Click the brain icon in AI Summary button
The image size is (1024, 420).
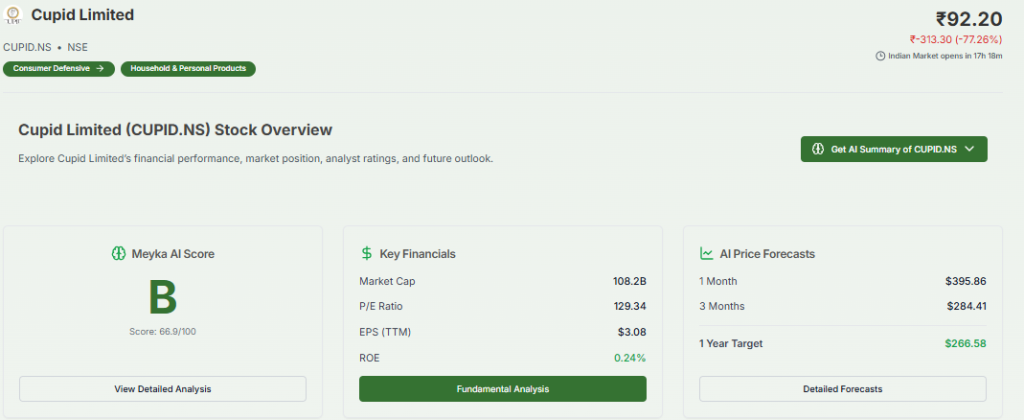click(x=817, y=149)
